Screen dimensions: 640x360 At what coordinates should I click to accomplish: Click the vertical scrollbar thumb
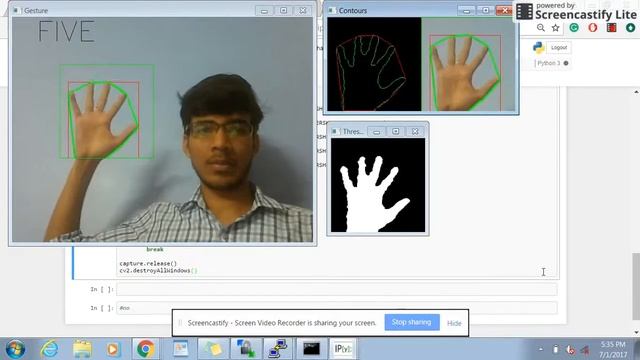click(x=636, y=286)
